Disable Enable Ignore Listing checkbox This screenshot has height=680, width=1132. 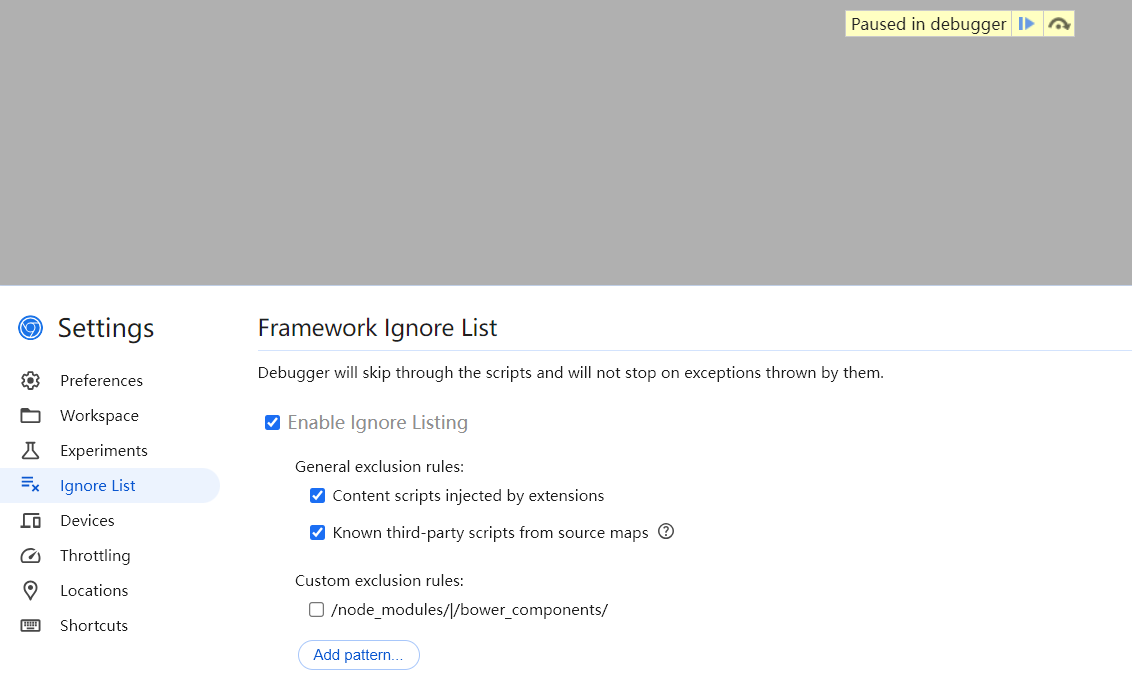coord(272,422)
